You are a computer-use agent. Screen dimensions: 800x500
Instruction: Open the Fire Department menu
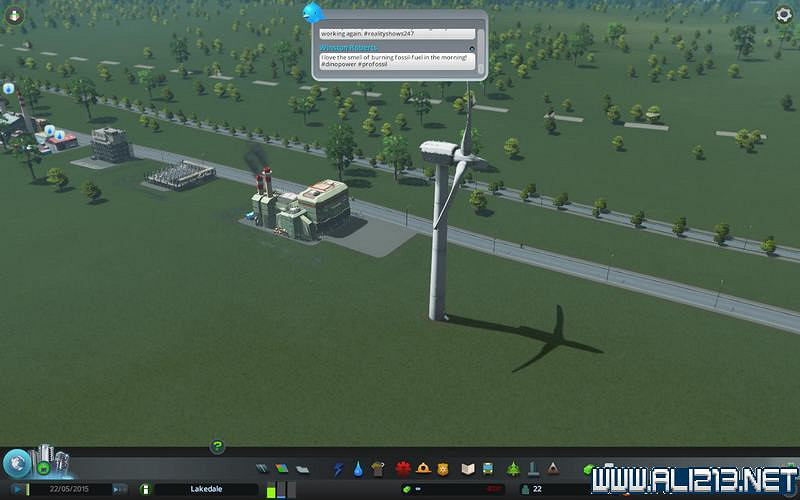(x=423, y=468)
